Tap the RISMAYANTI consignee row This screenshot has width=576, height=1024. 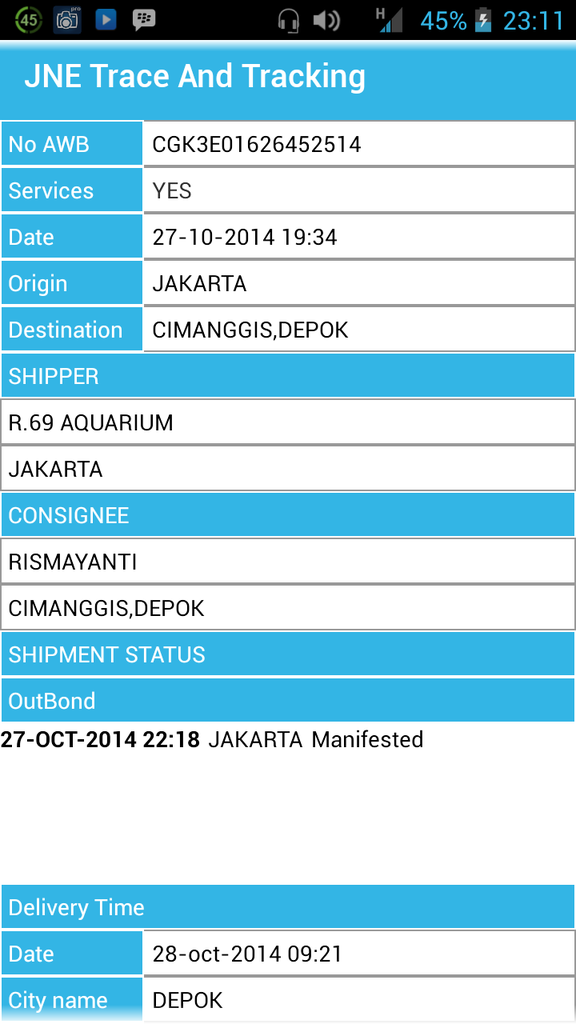coord(288,562)
